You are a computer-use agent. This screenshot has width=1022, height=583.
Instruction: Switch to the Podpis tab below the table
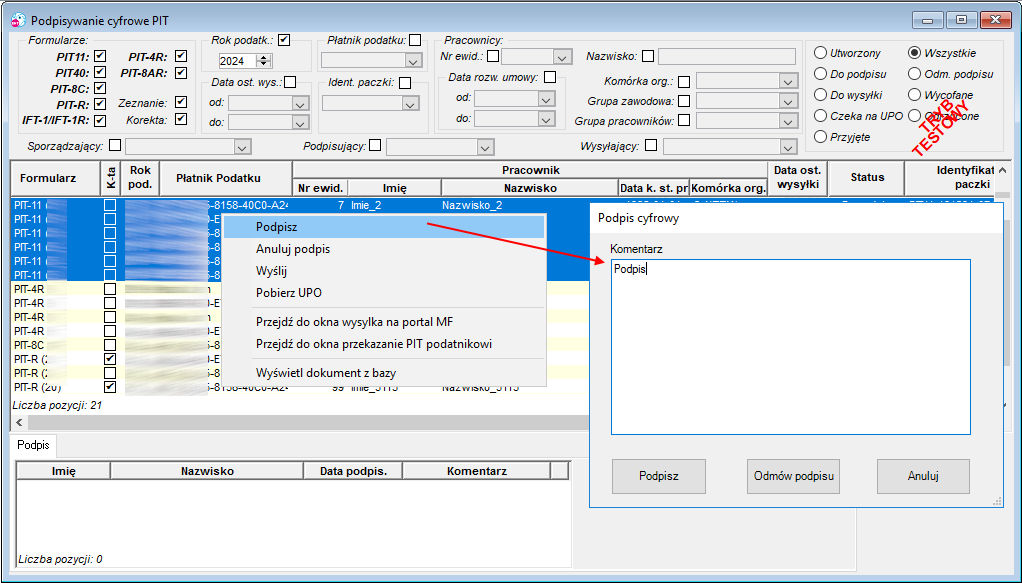(x=33, y=445)
